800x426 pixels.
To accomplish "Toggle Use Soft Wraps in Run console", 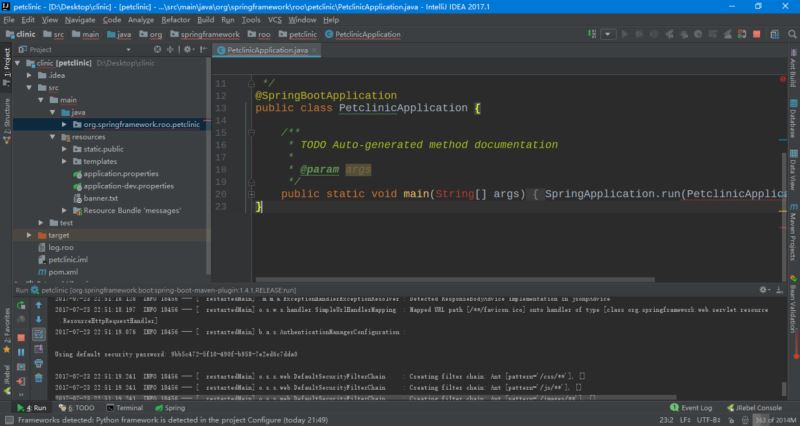I will 39,334.
